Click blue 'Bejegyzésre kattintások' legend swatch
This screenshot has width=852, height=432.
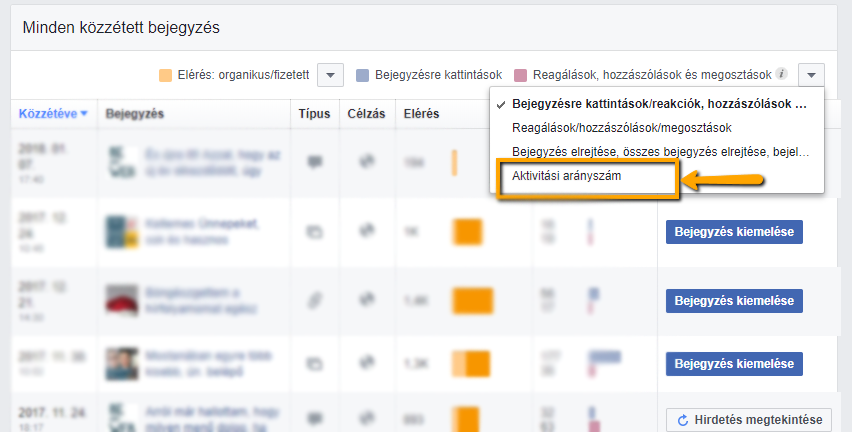tap(362, 75)
